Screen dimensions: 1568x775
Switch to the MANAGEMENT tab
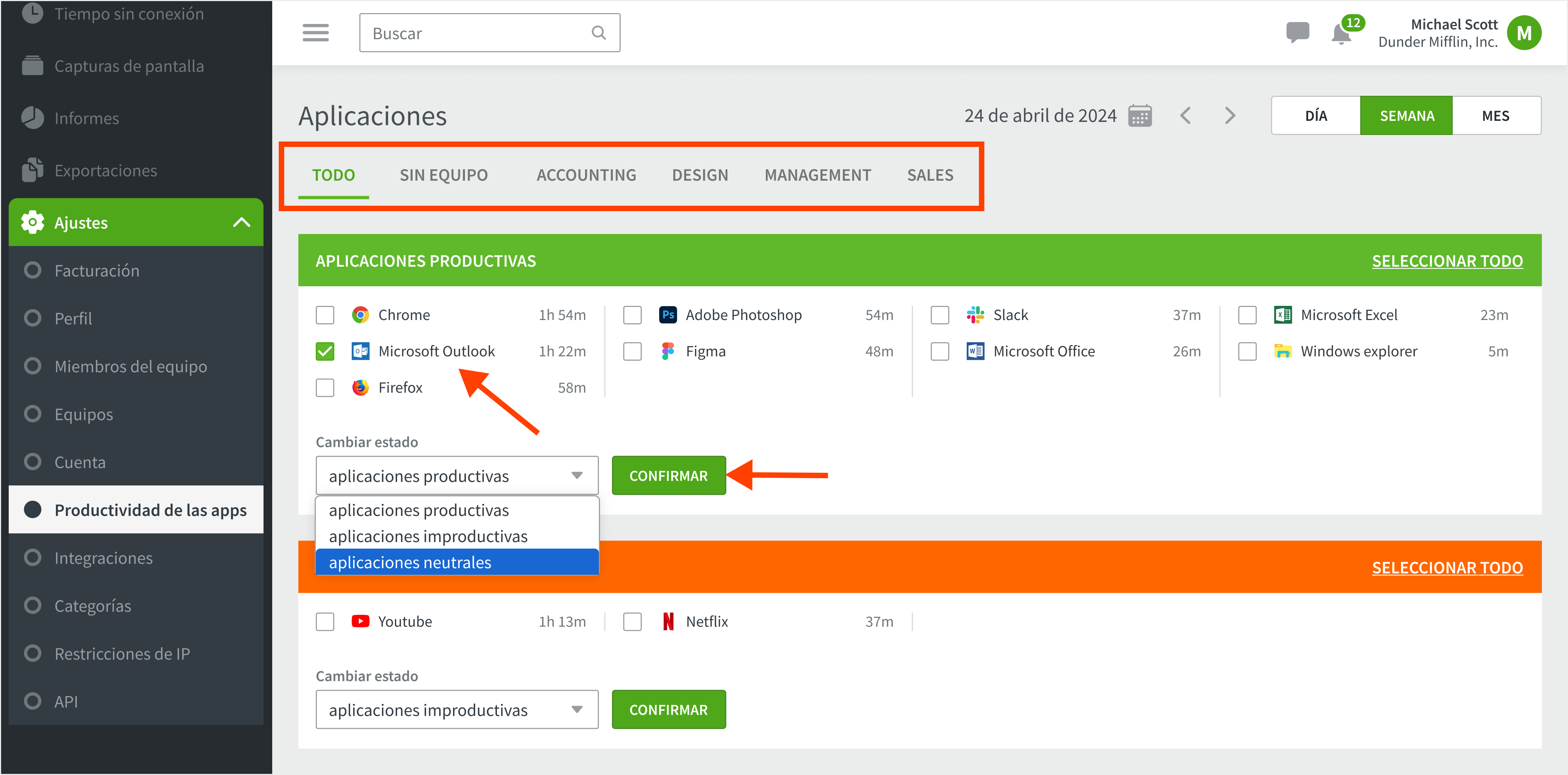(x=817, y=175)
